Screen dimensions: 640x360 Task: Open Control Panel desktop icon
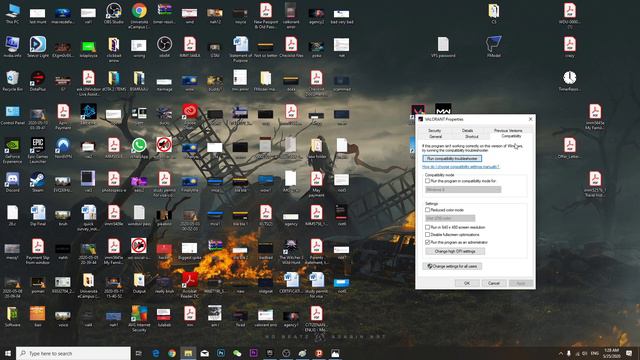pyautogui.click(x=13, y=114)
